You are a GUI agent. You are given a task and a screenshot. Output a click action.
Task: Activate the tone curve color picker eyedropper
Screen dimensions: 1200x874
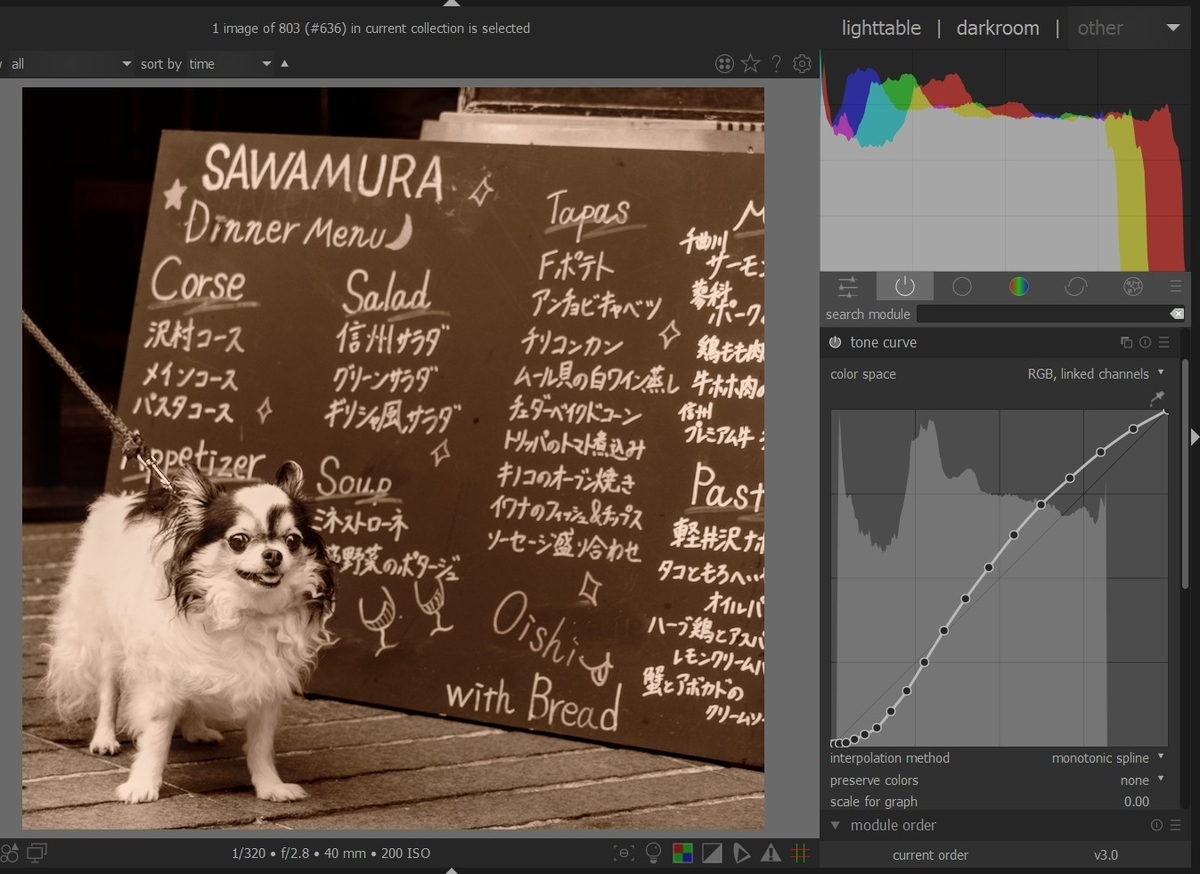[x=1158, y=399]
